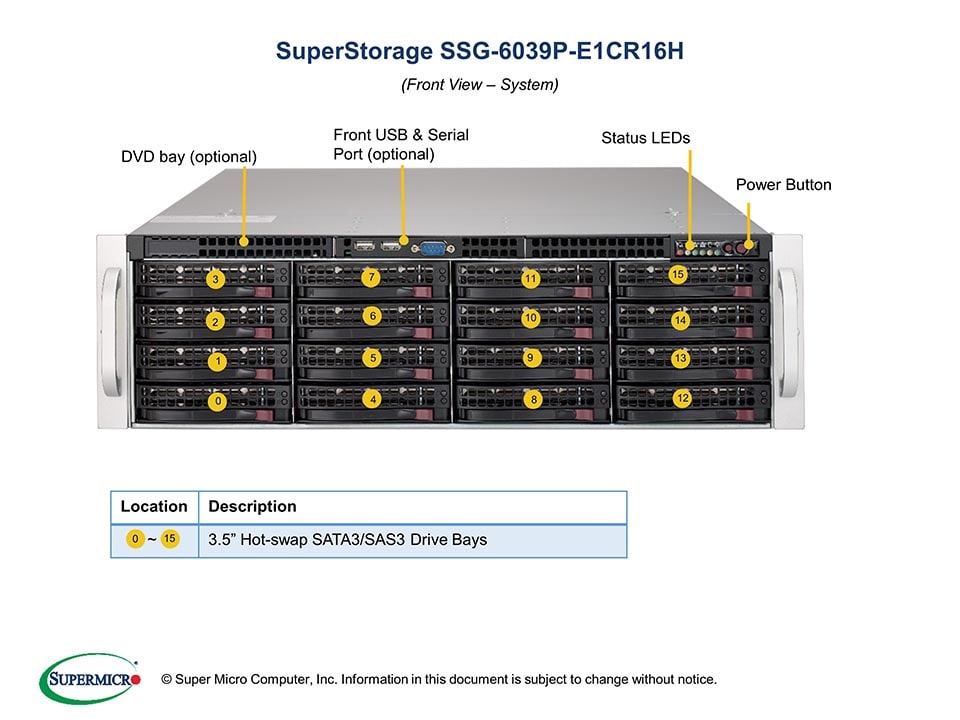
Task: Click the "Power Button" label
Action: 783,185
